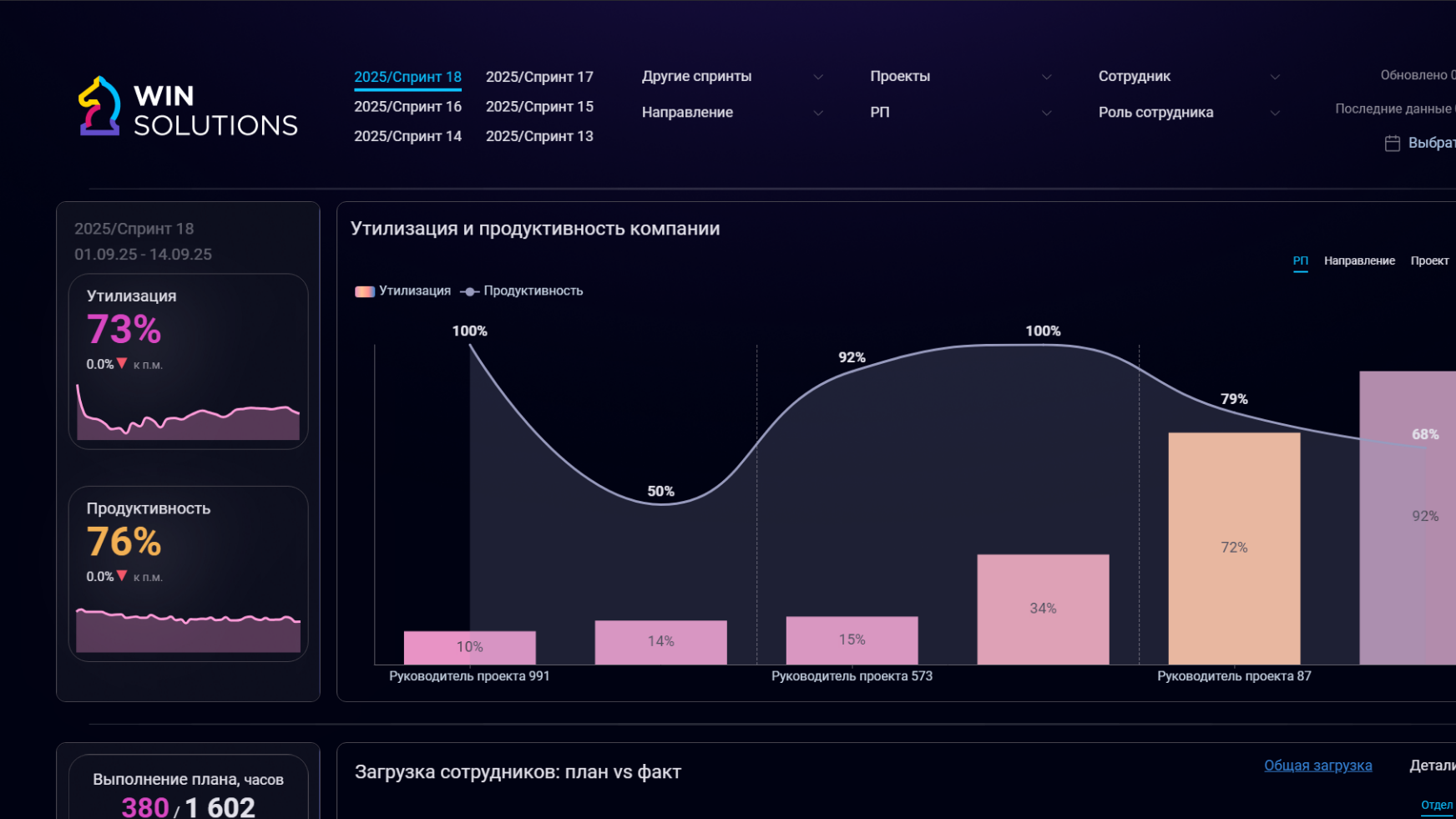Select the 2025/Спринт 18 tab
This screenshot has width=1456, height=819.
pyautogui.click(x=407, y=77)
